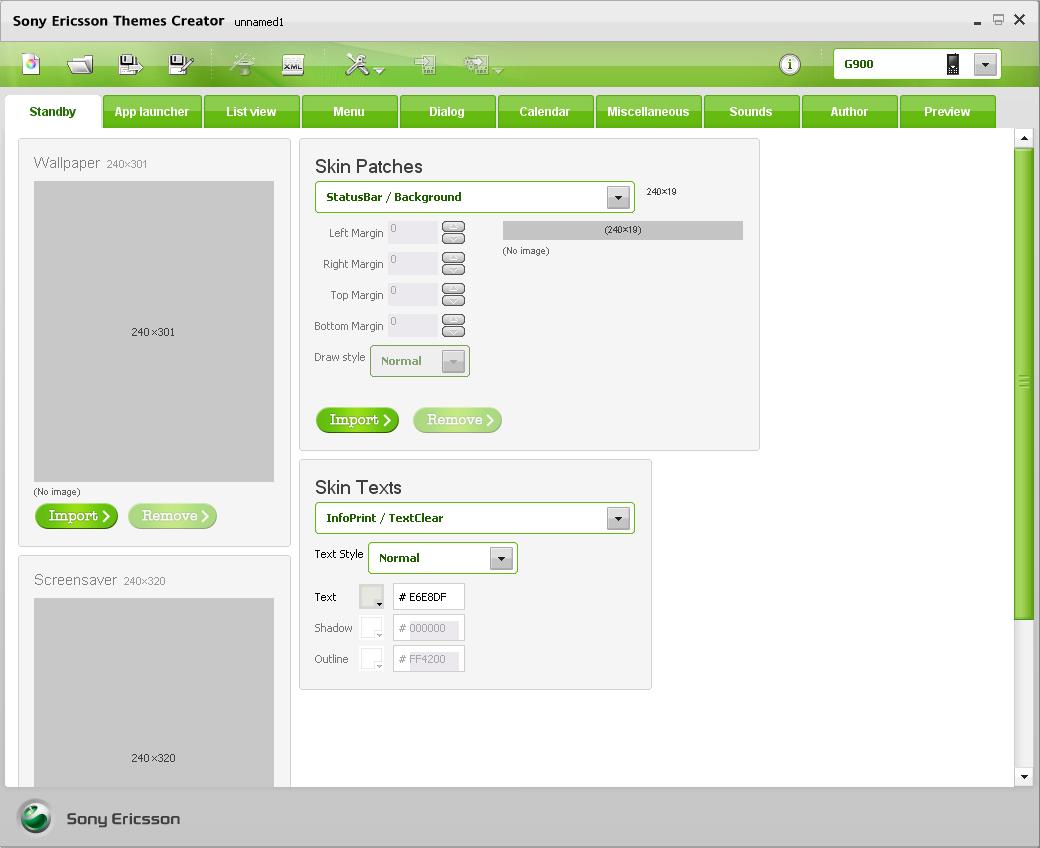Go to the Calendar tab

tap(545, 111)
